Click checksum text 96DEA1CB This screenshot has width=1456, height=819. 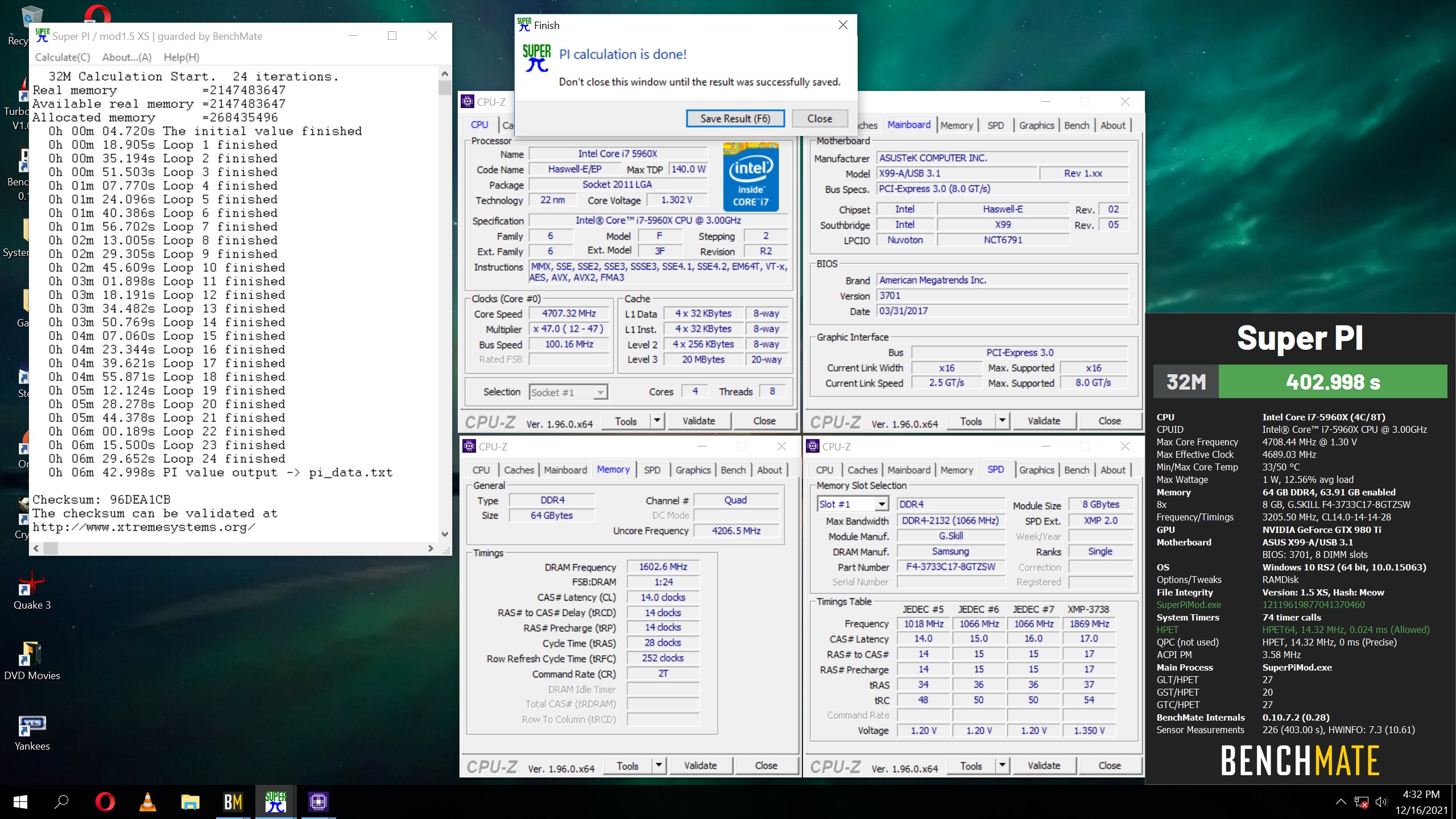click(x=140, y=499)
